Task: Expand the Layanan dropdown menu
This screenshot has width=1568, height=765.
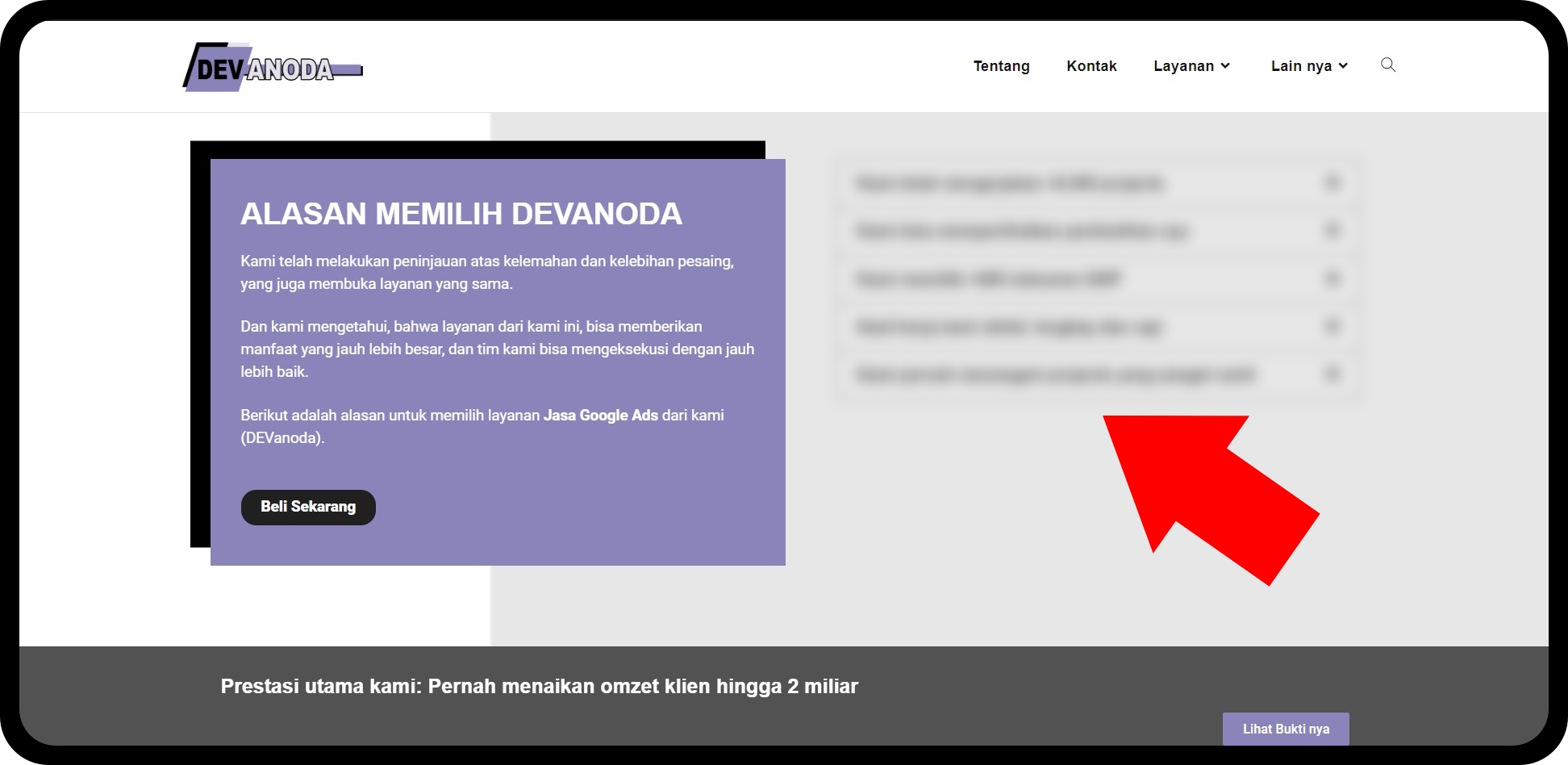Action: (x=1191, y=66)
